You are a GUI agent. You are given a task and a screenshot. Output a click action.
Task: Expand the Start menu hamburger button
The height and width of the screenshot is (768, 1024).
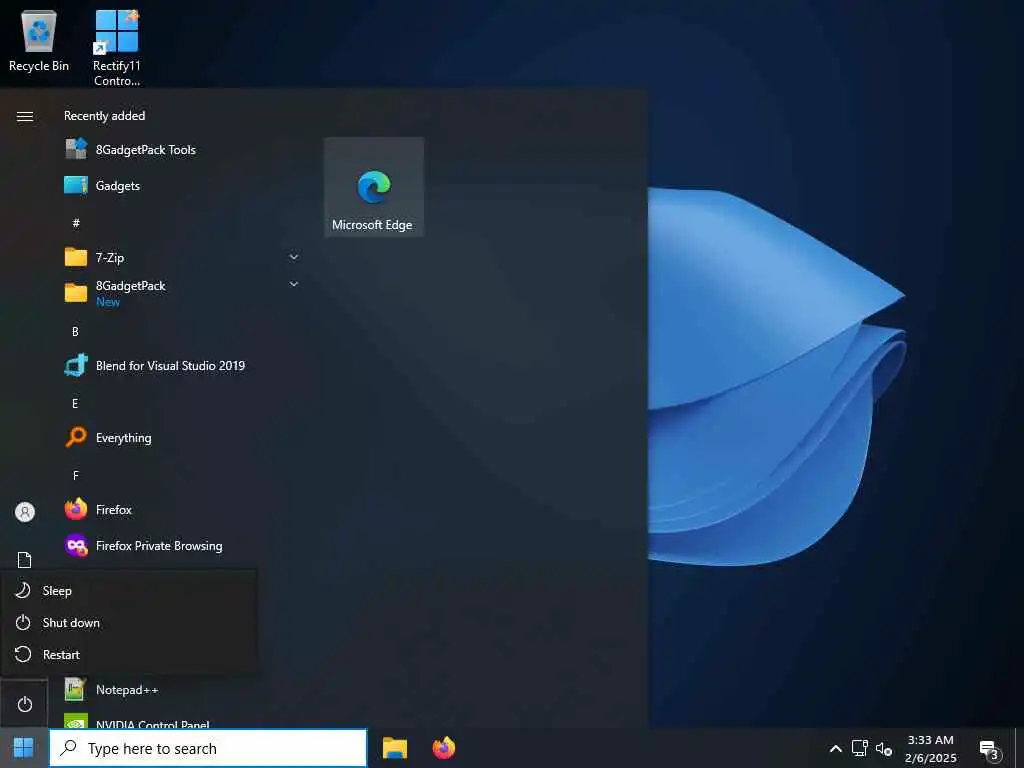(x=25, y=116)
